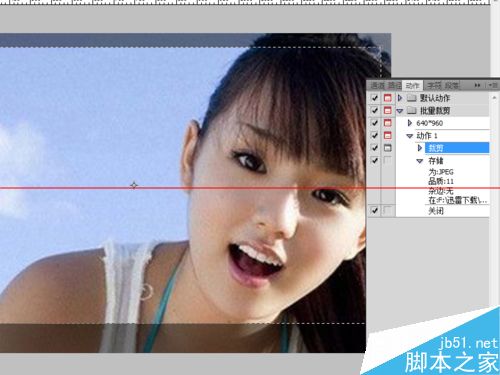Open the 段落 tab
Screen dimensions: 500x375
(452, 86)
